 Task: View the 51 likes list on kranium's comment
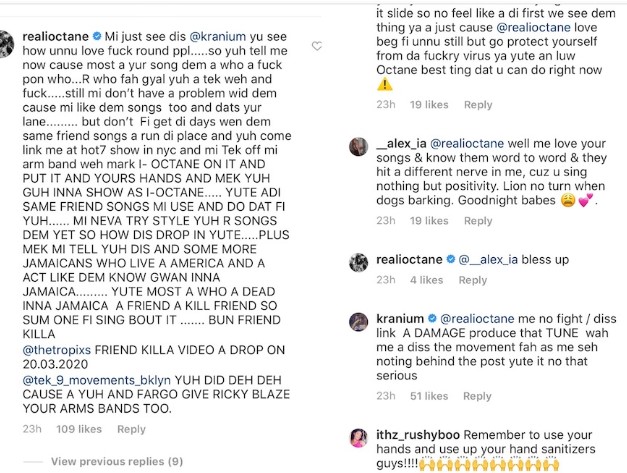click(x=431, y=396)
